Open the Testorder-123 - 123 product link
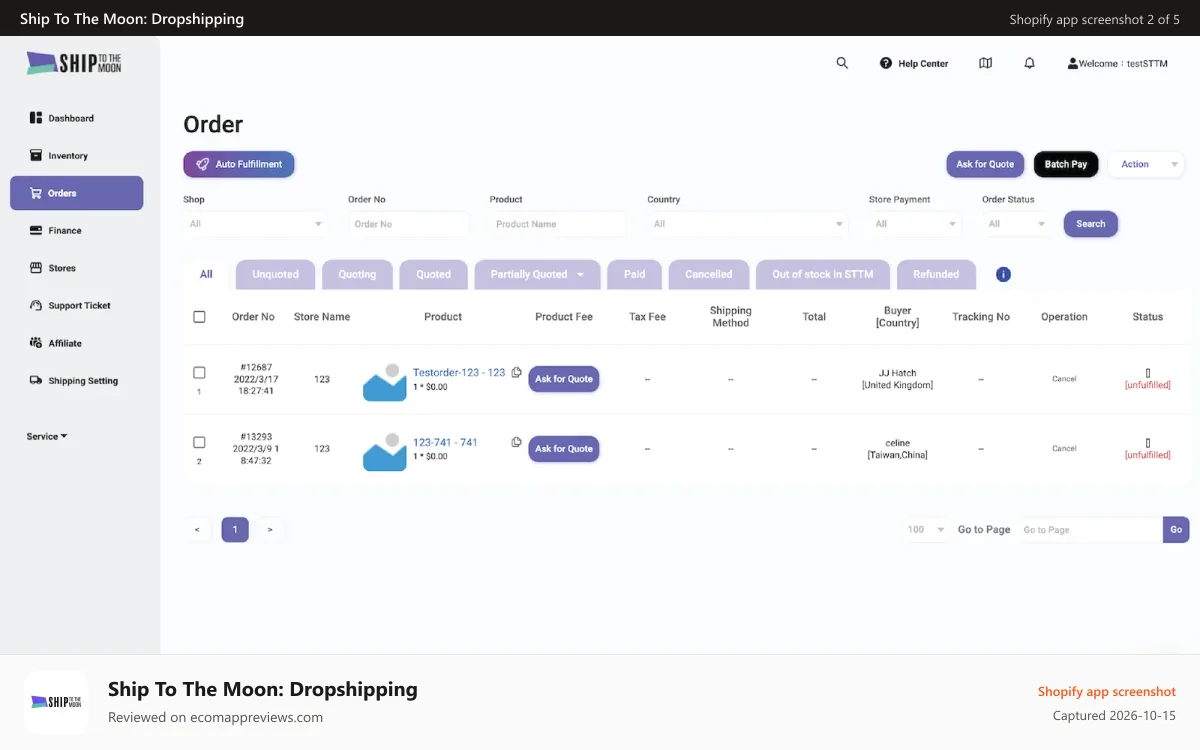The image size is (1200, 750). [459, 372]
